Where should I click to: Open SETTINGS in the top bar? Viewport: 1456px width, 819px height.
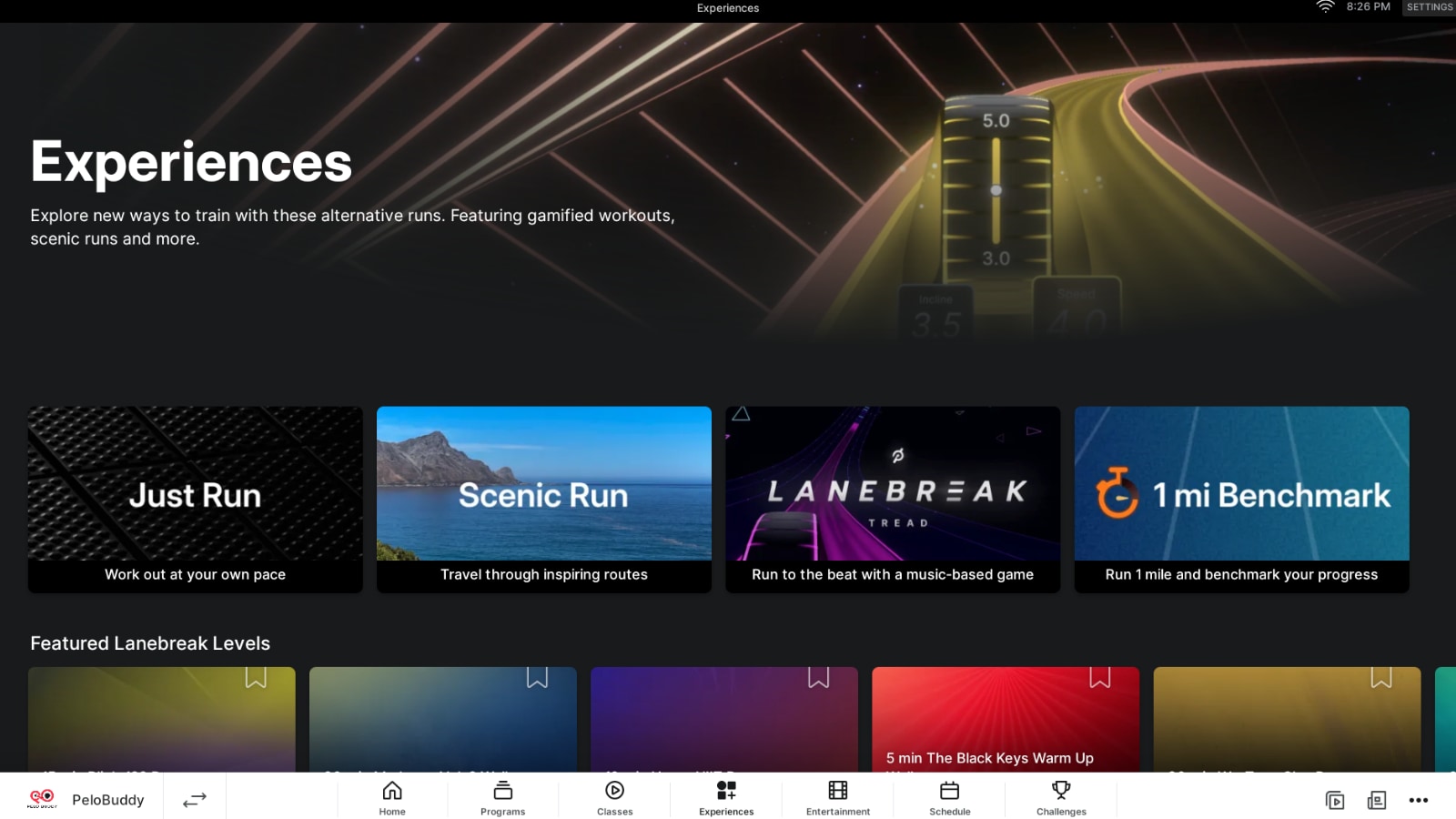tap(1430, 7)
